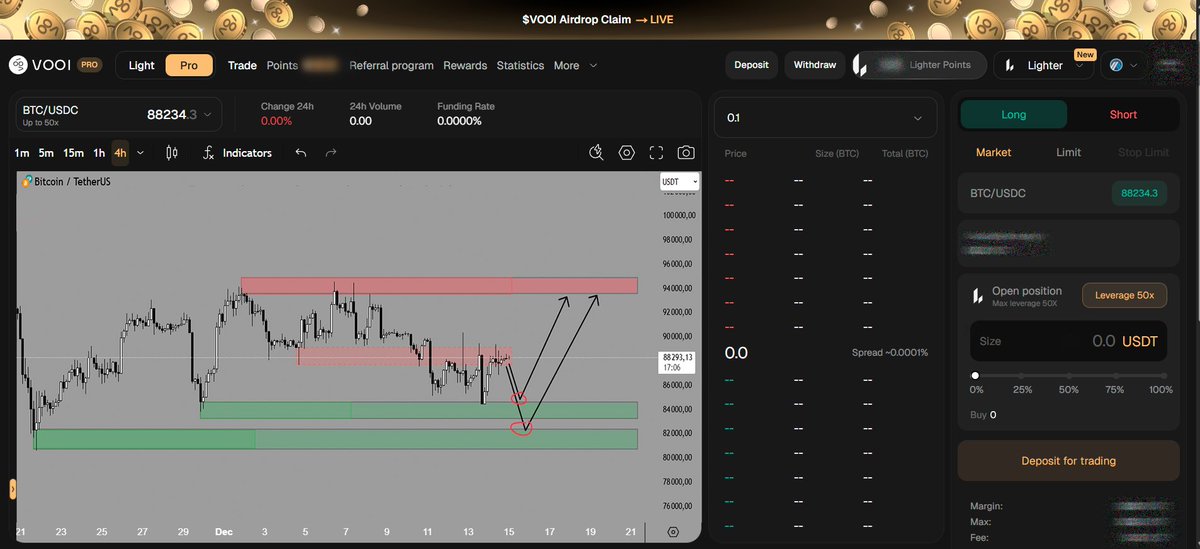Open chart axis settings gear

[x=673, y=532]
